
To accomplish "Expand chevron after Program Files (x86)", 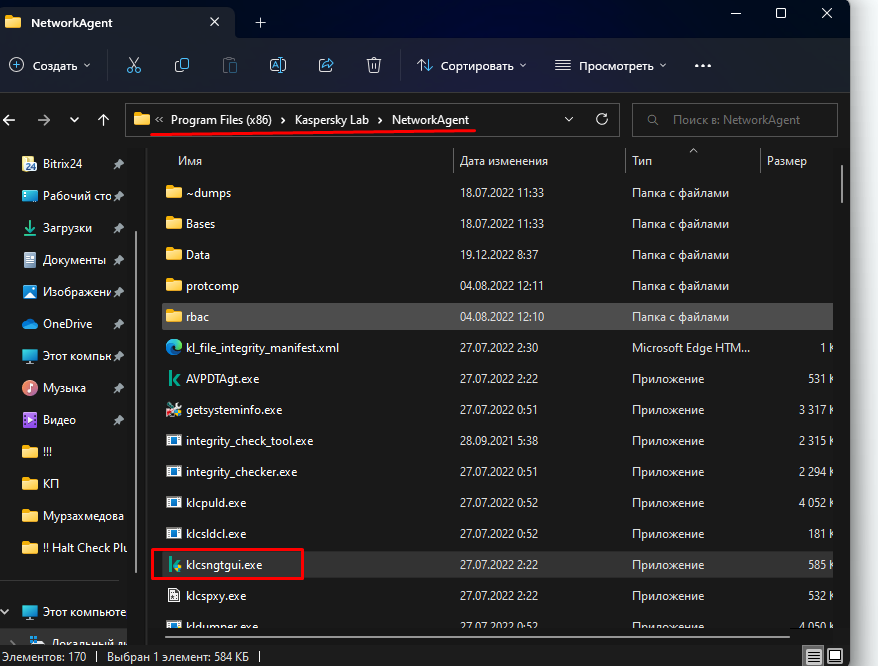I will tap(283, 120).
